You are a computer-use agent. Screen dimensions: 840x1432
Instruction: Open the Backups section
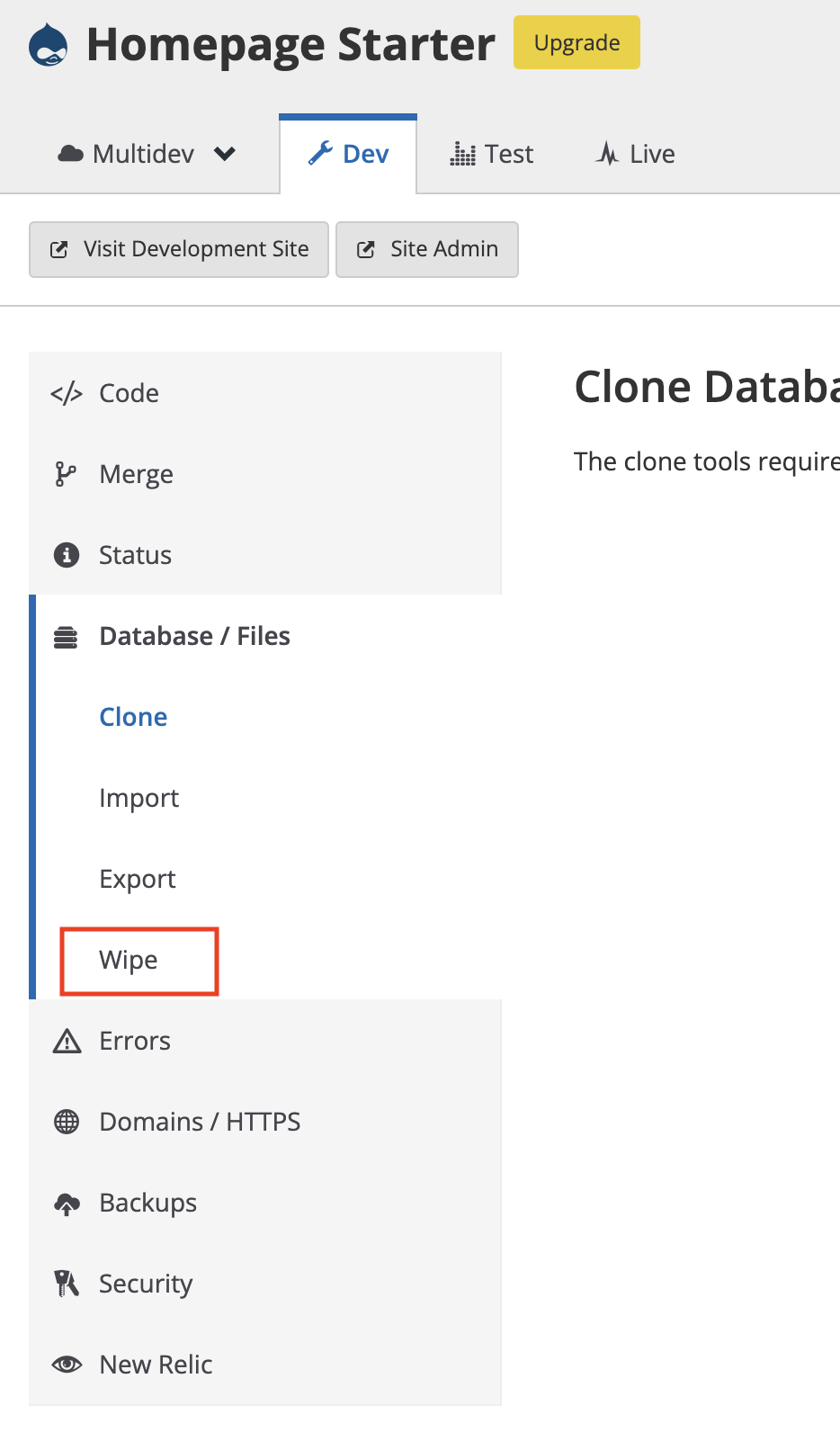(265, 1202)
